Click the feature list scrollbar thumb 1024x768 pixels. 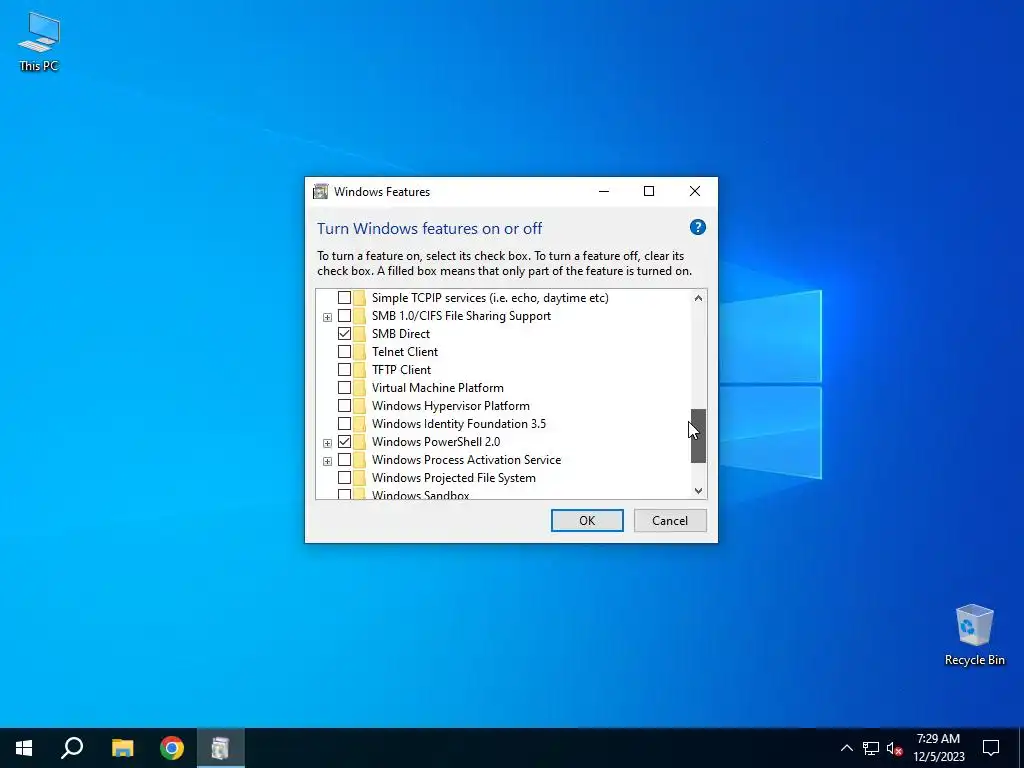pyautogui.click(x=698, y=436)
